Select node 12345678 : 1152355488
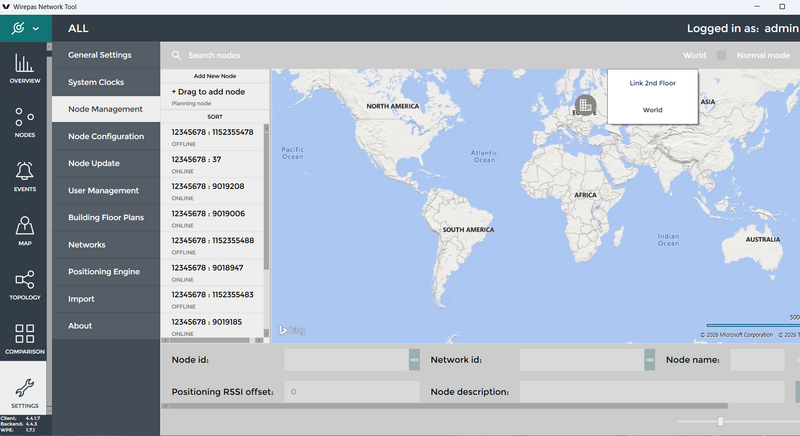This screenshot has height=436, width=800. (212, 245)
